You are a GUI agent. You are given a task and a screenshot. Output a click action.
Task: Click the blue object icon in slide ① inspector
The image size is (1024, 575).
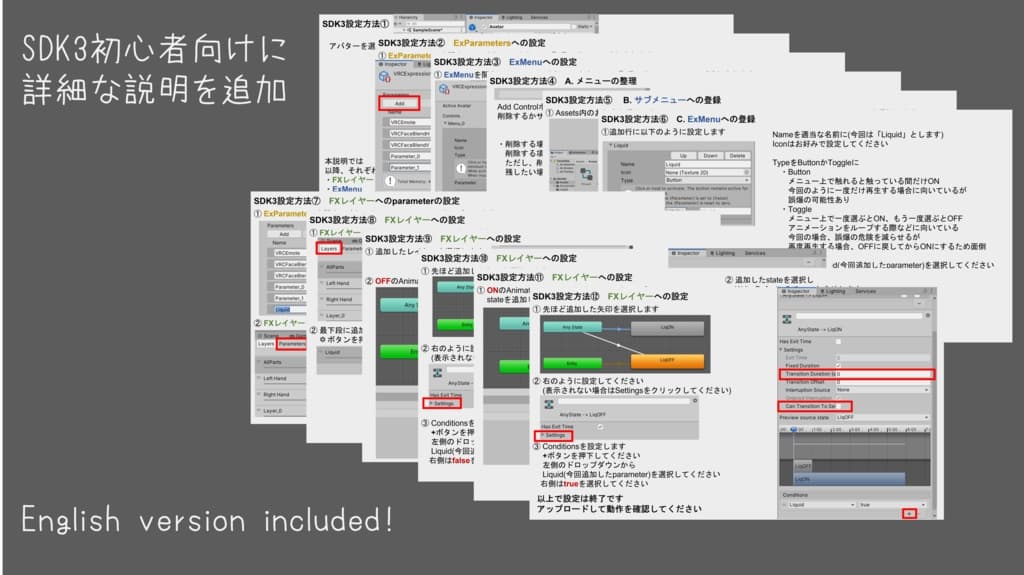pos(472,27)
